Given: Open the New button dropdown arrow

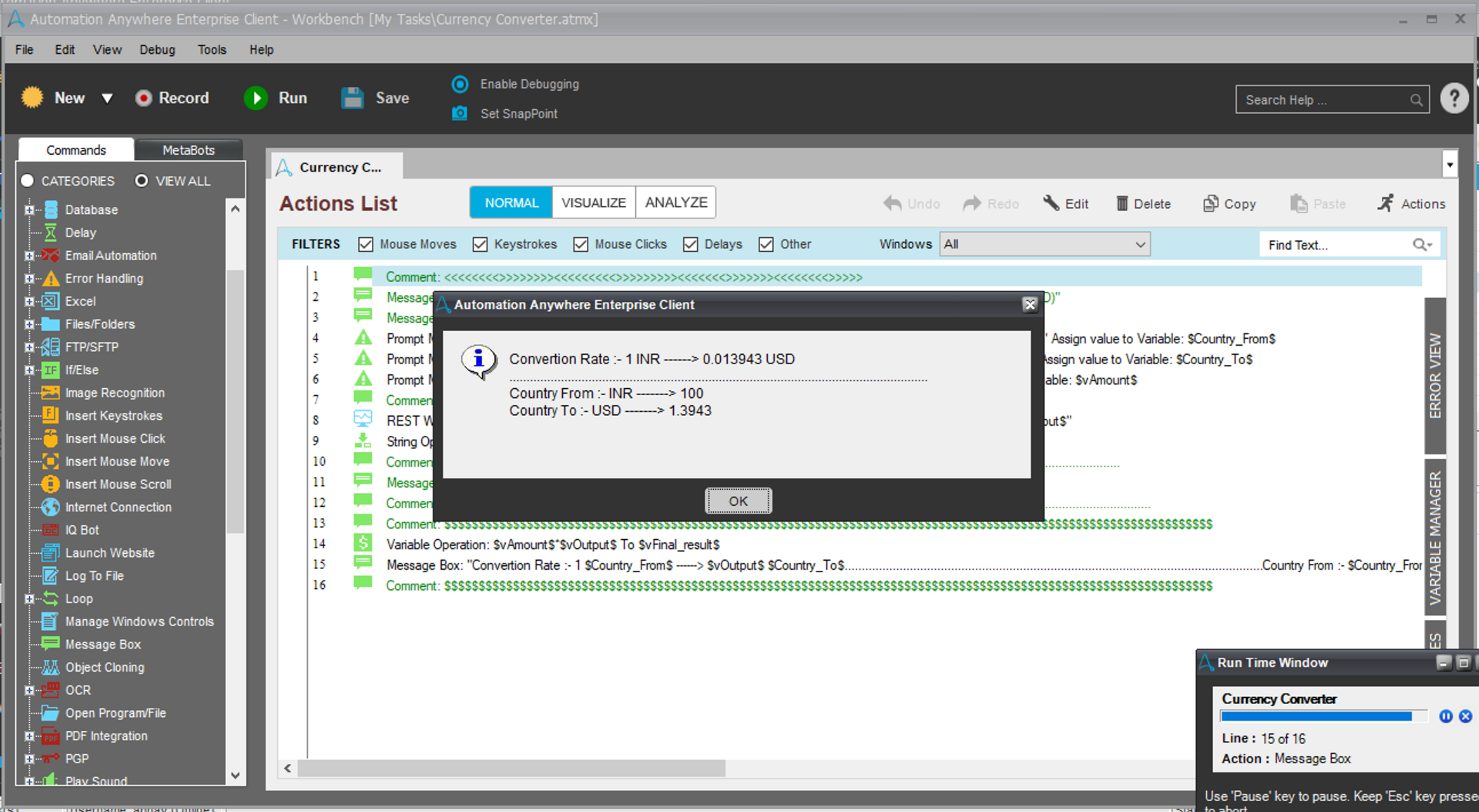Looking at the screenshot, I should tap(107, 98).
